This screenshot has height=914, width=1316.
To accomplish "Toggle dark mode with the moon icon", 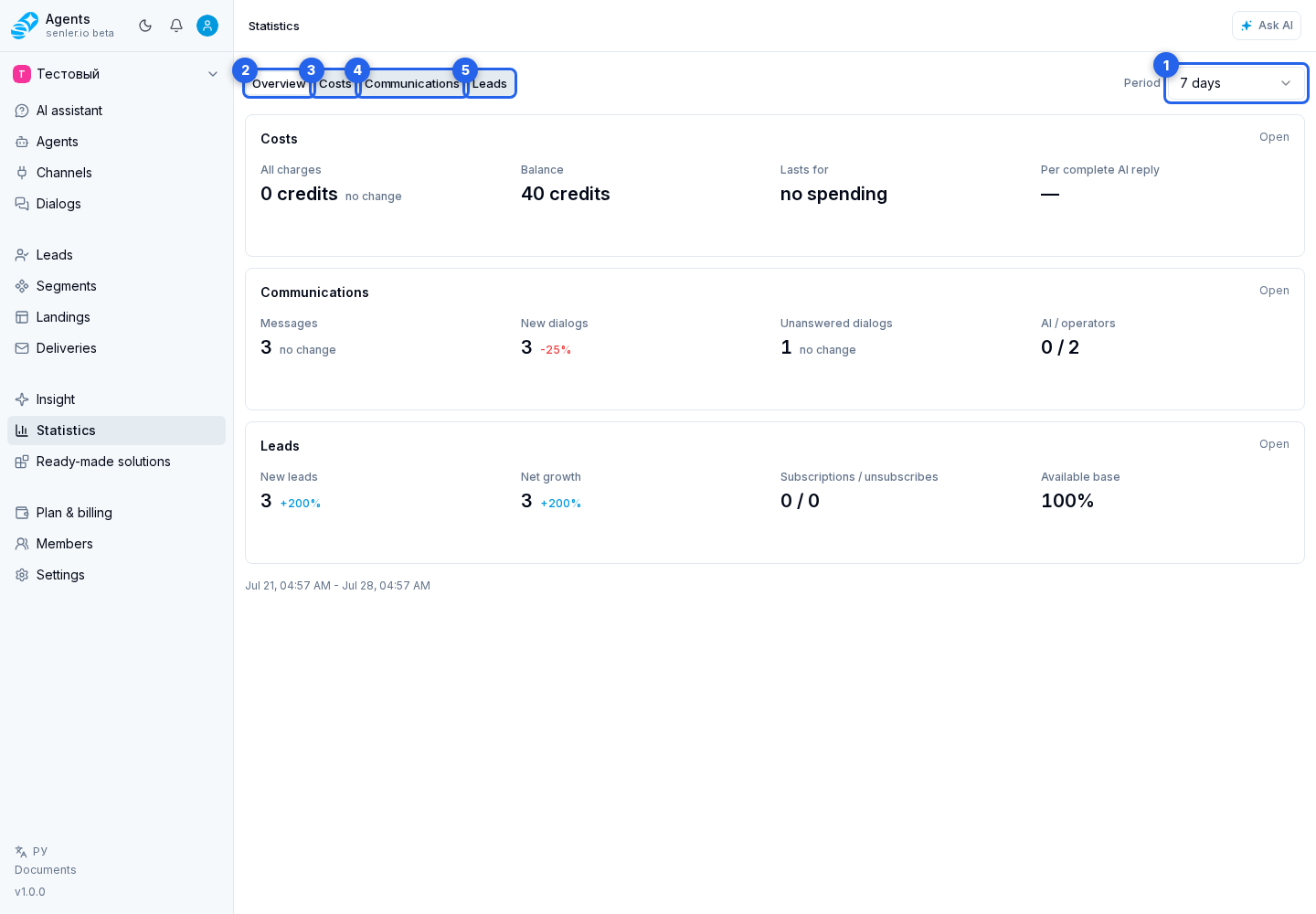I will click(x=145, y=26).
